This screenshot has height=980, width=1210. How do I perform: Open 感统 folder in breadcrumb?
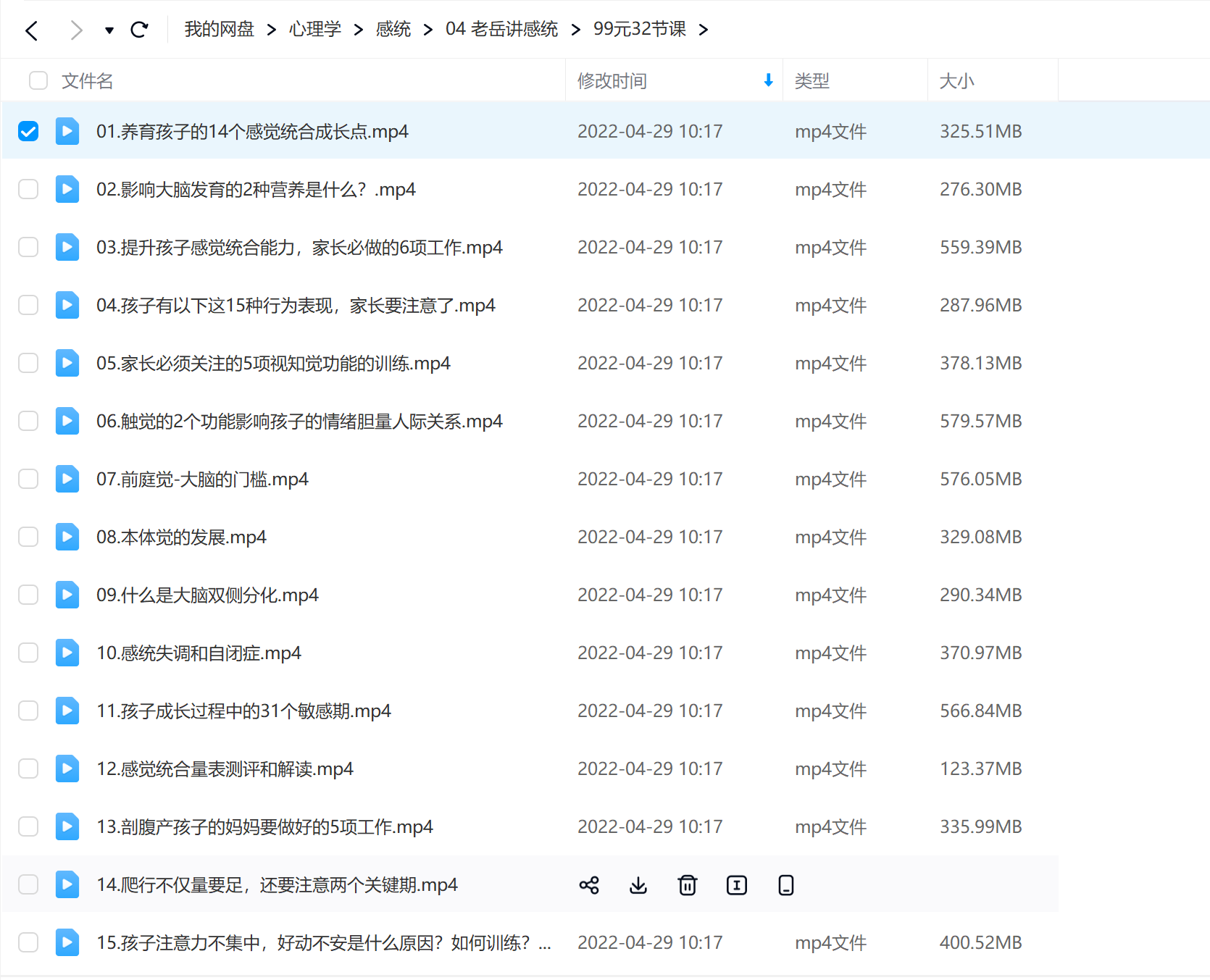coord(392,29)
